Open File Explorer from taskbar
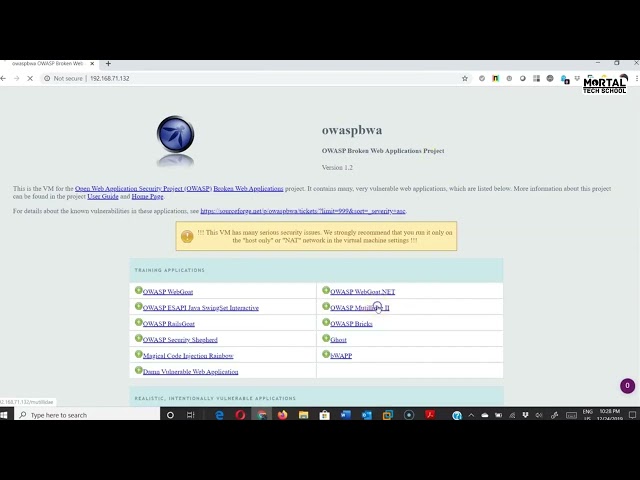The width and height of the screenshot is (640, 480). click(303, 415)
